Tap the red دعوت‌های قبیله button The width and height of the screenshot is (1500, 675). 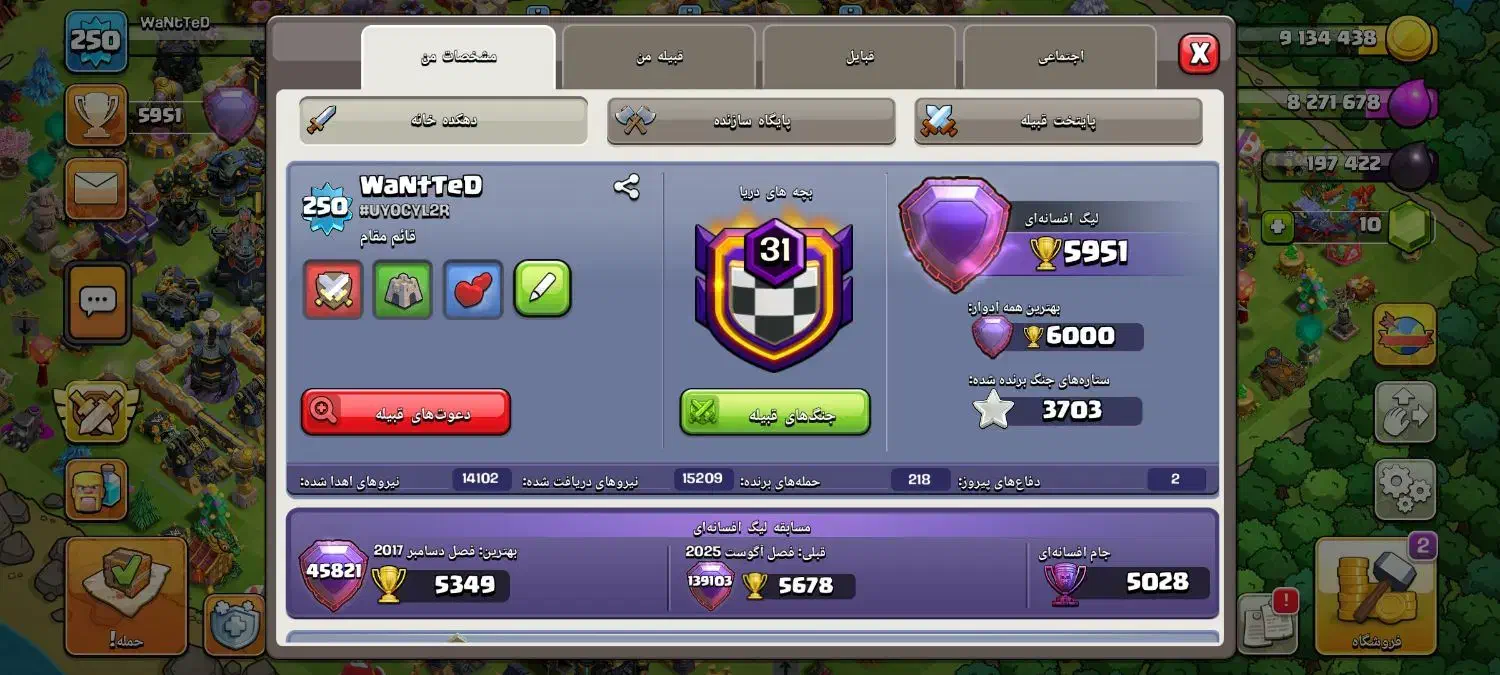point(406,412)
